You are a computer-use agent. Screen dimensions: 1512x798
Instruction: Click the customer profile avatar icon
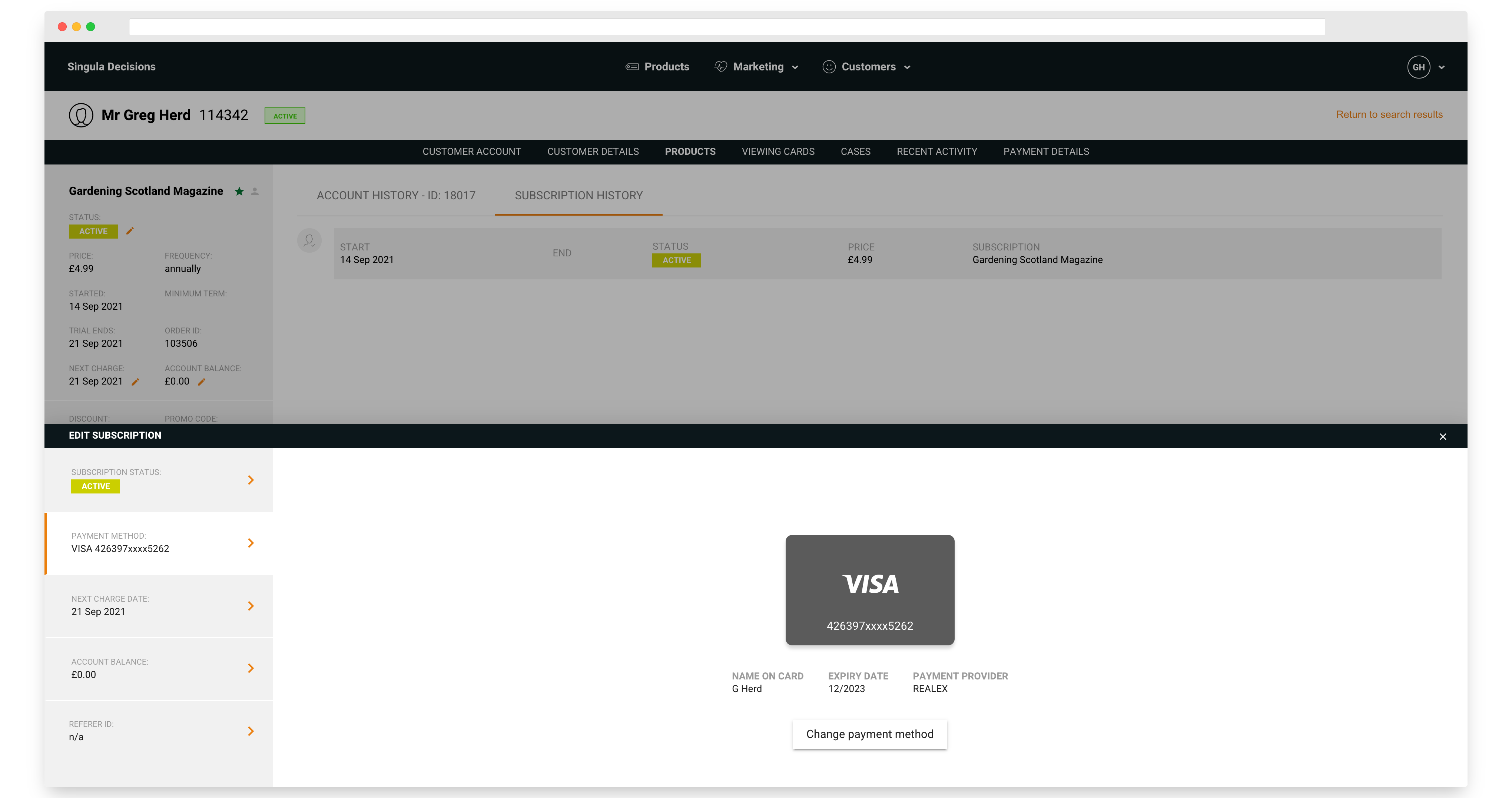click(81, 115)
